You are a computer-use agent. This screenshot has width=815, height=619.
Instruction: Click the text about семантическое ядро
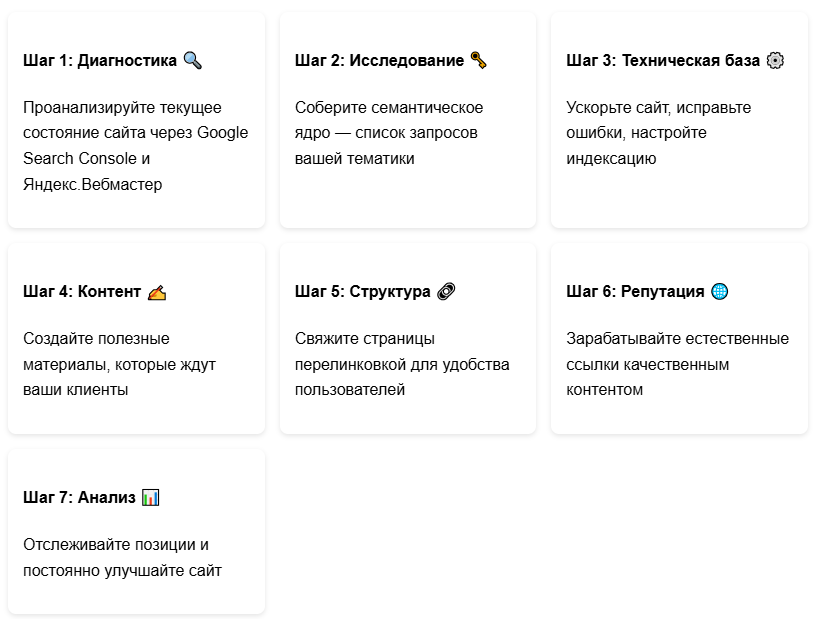[388, 132]
